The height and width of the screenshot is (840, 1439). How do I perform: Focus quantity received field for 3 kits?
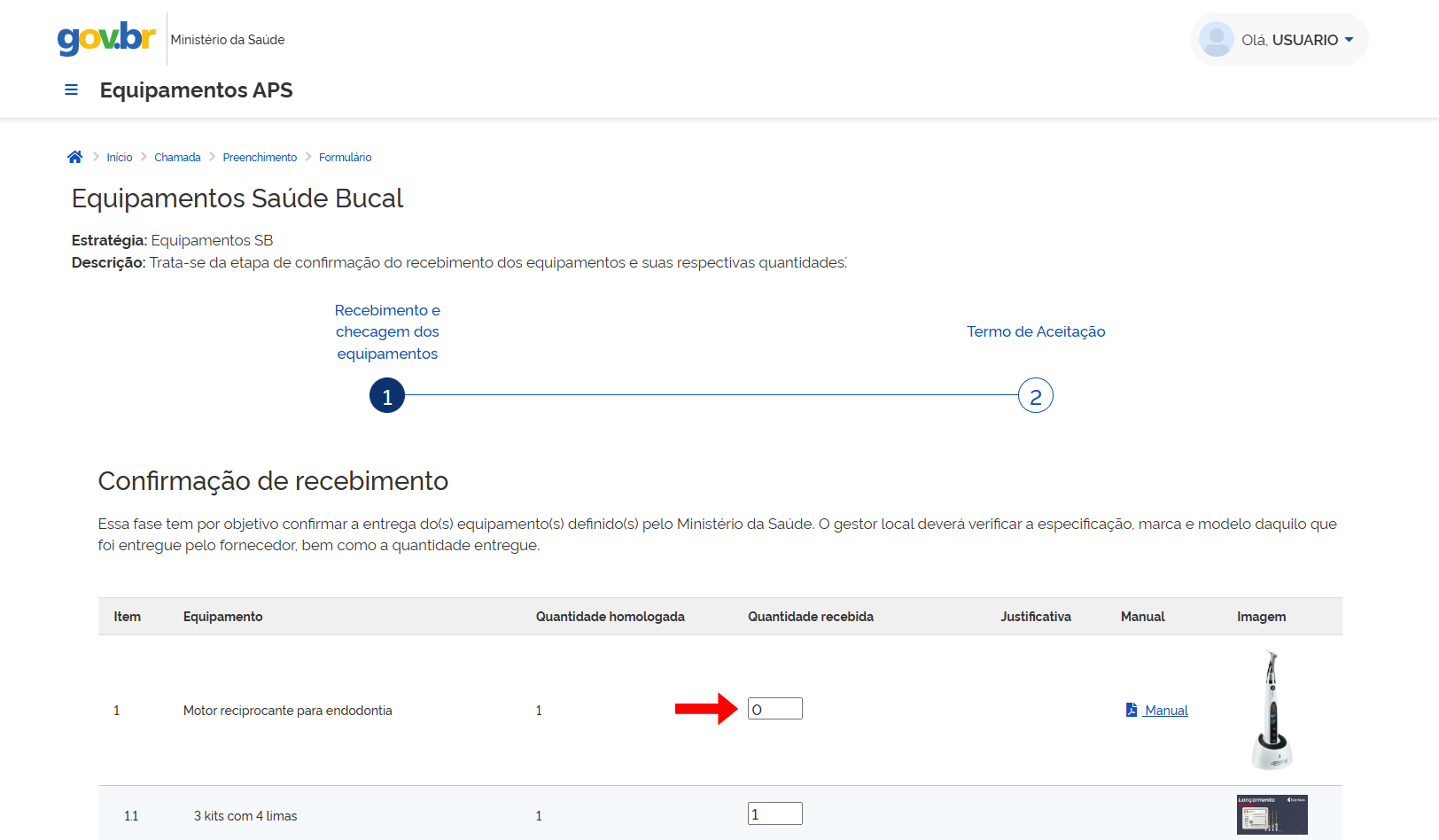coord(774,813)
